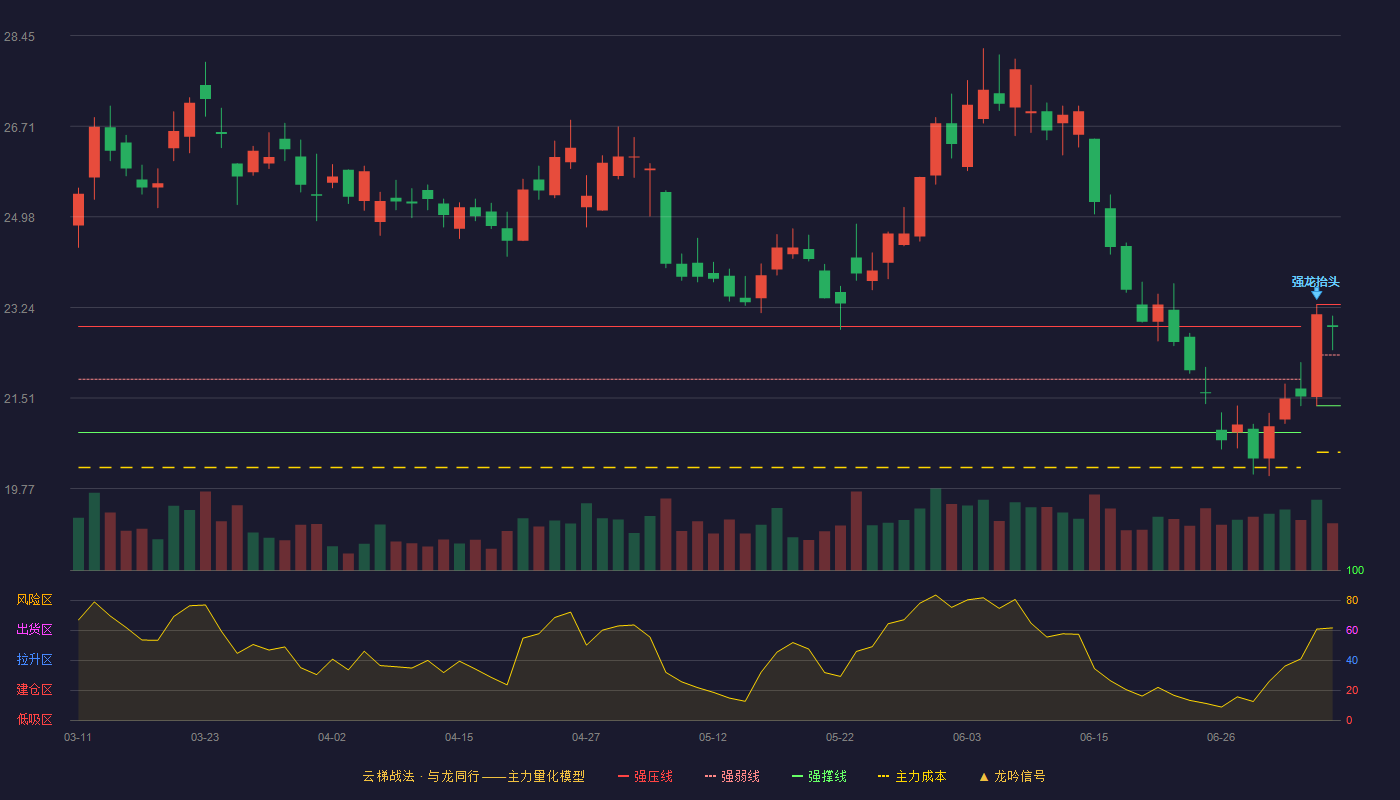Toggle the 主力成本 legend entry
Screen dimensions: 1400x800
[x=911, y=776]
